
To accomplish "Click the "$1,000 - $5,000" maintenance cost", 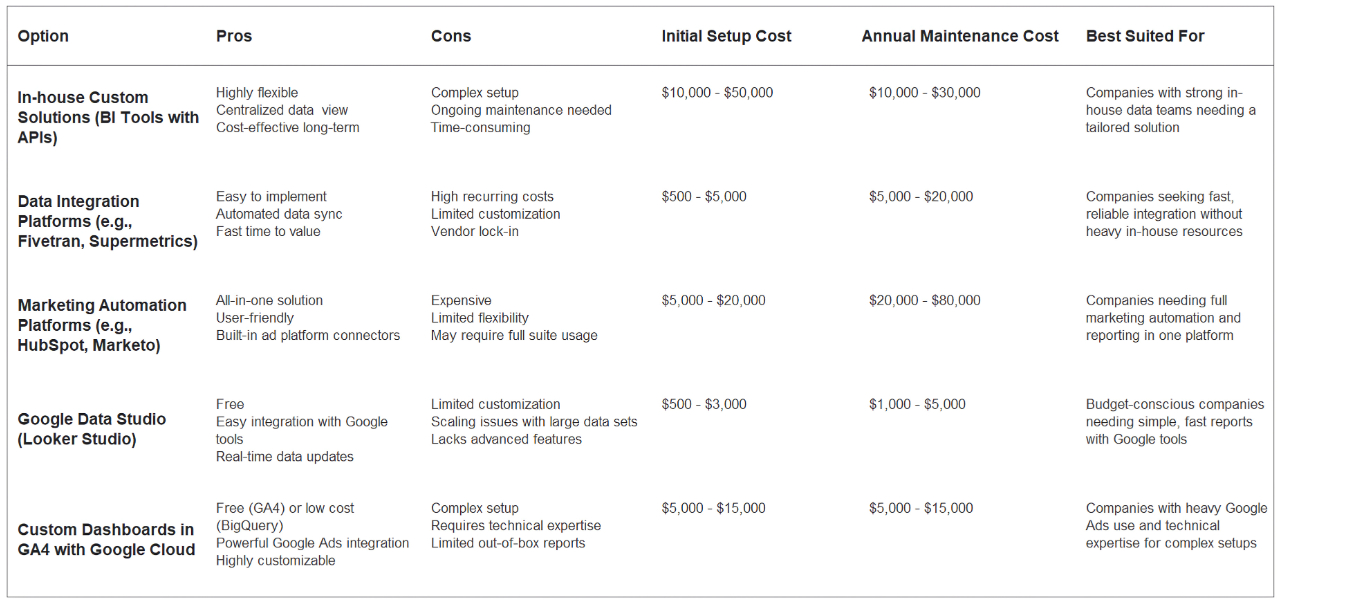I will point(917,405).
